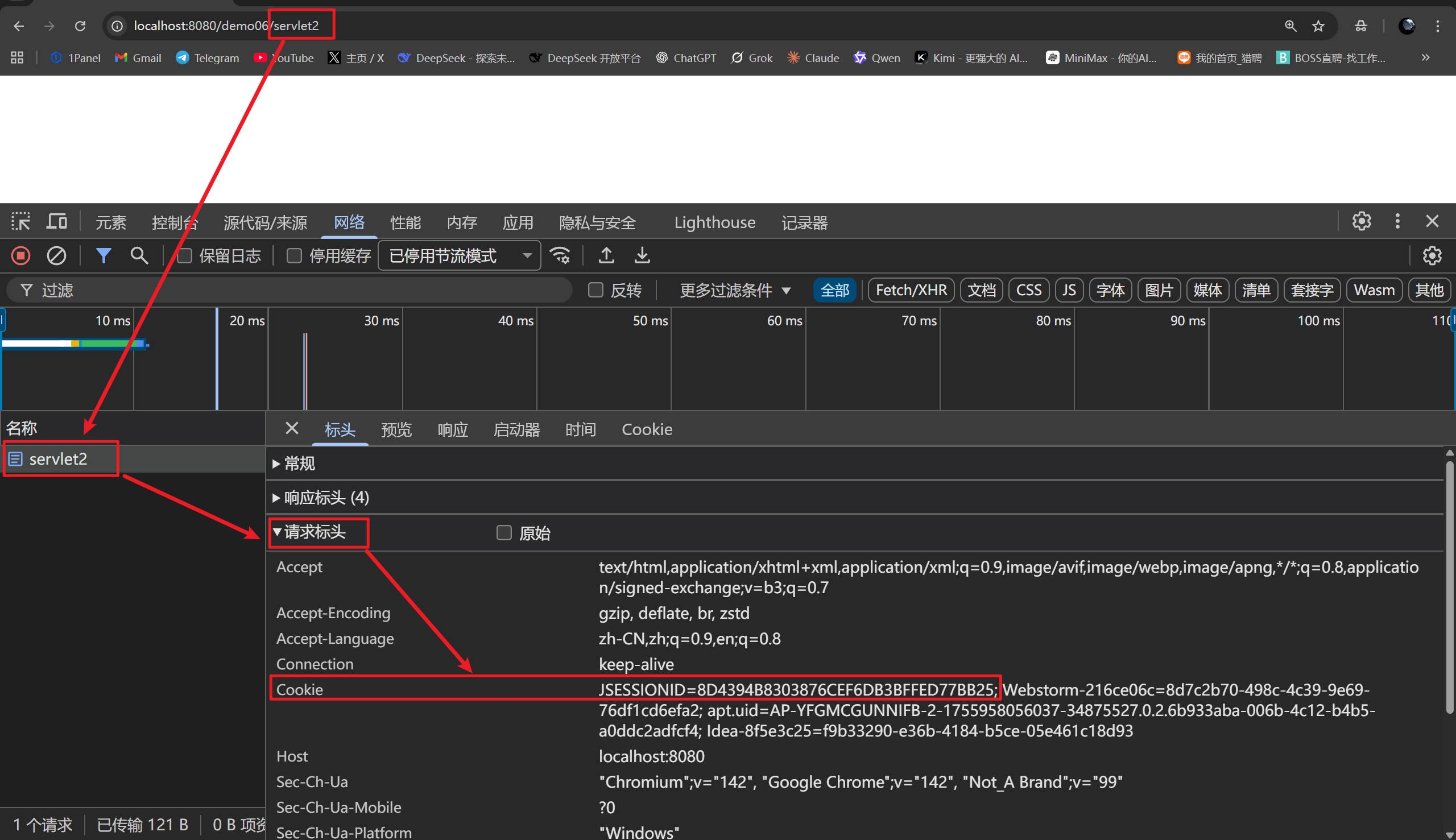1456x840 pixels.
Task: Clear the network requests list
Action: pos(56,255)
